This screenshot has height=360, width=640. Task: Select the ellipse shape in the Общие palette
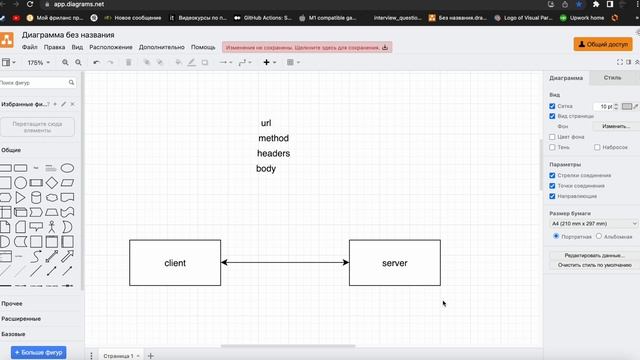point(67,168)
